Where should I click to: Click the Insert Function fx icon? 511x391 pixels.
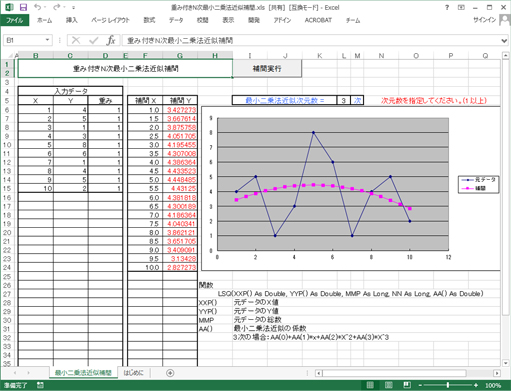111,40
